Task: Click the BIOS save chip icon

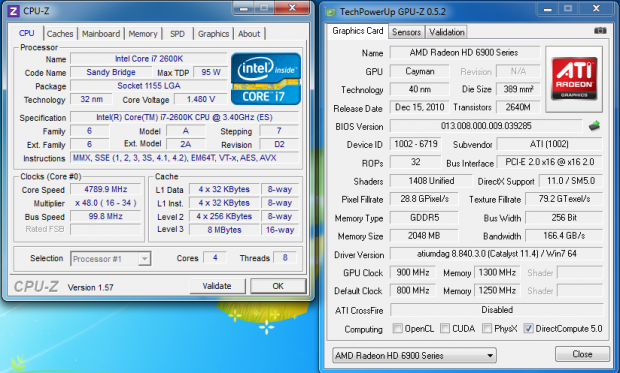Action: tap(594, 126)
